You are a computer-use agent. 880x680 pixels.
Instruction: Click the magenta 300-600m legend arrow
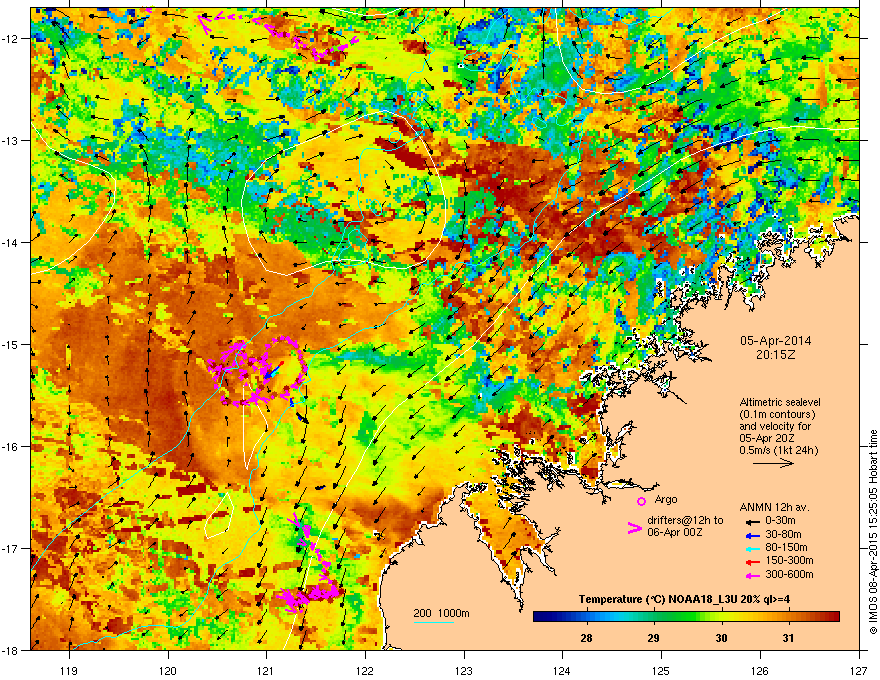(x=752, y=575)
